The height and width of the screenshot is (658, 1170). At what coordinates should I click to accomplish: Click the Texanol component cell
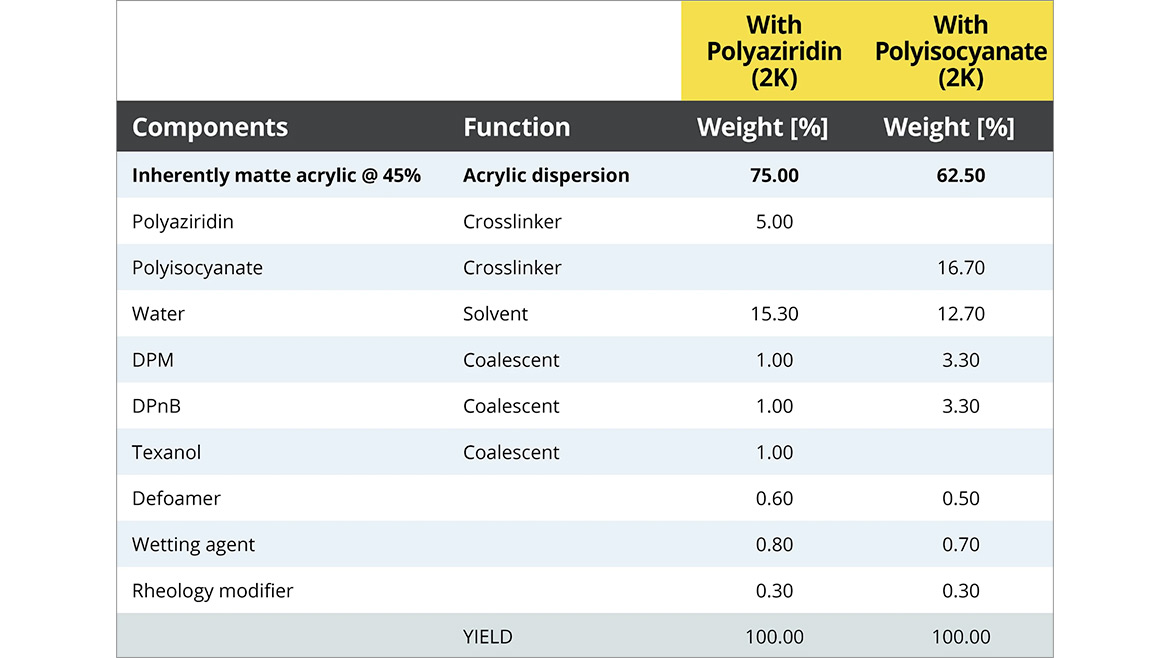click(x=166, y=452)
